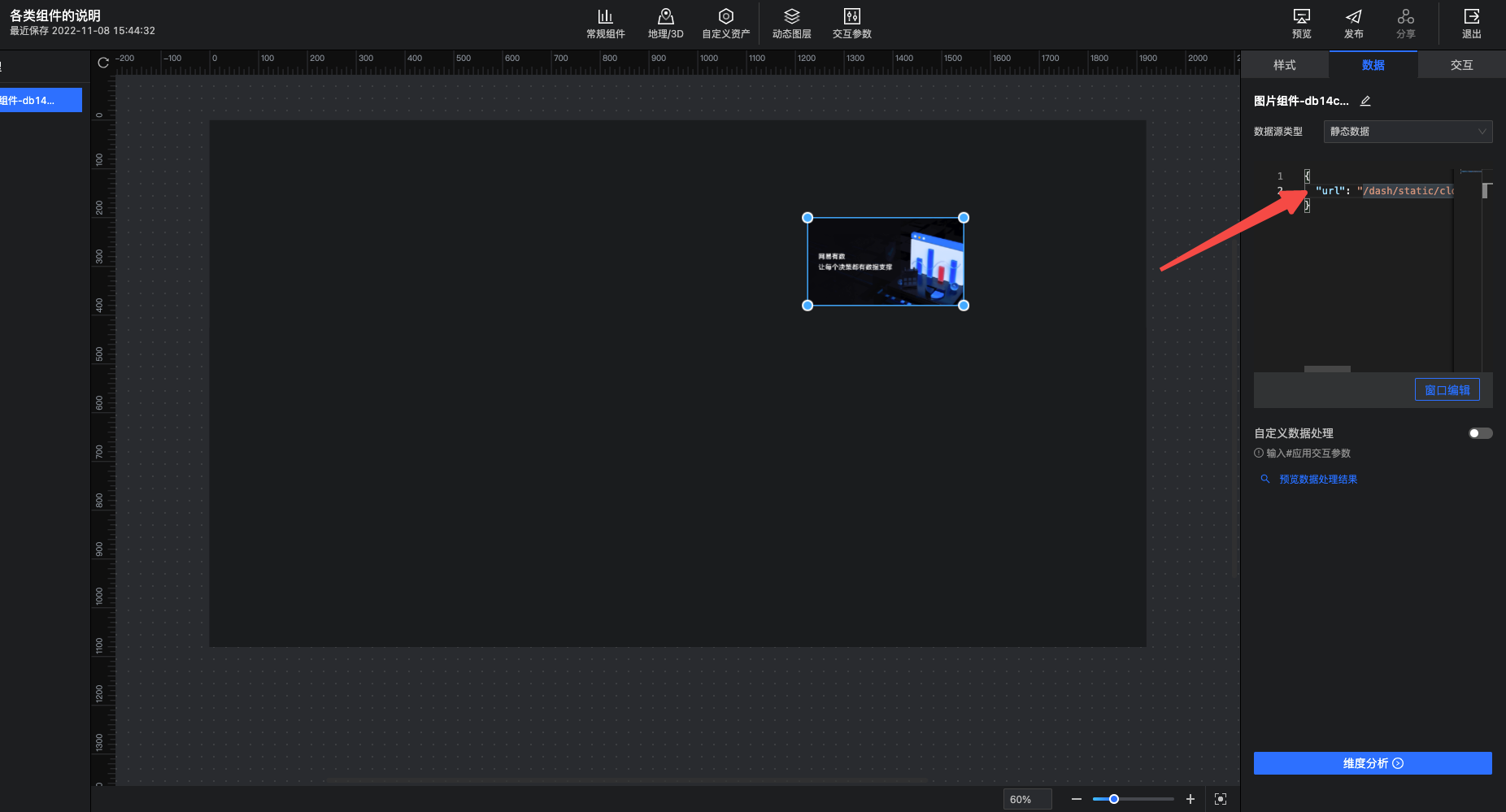Select the image component on the canvas

pyautogui.click(x=885, y=262)
